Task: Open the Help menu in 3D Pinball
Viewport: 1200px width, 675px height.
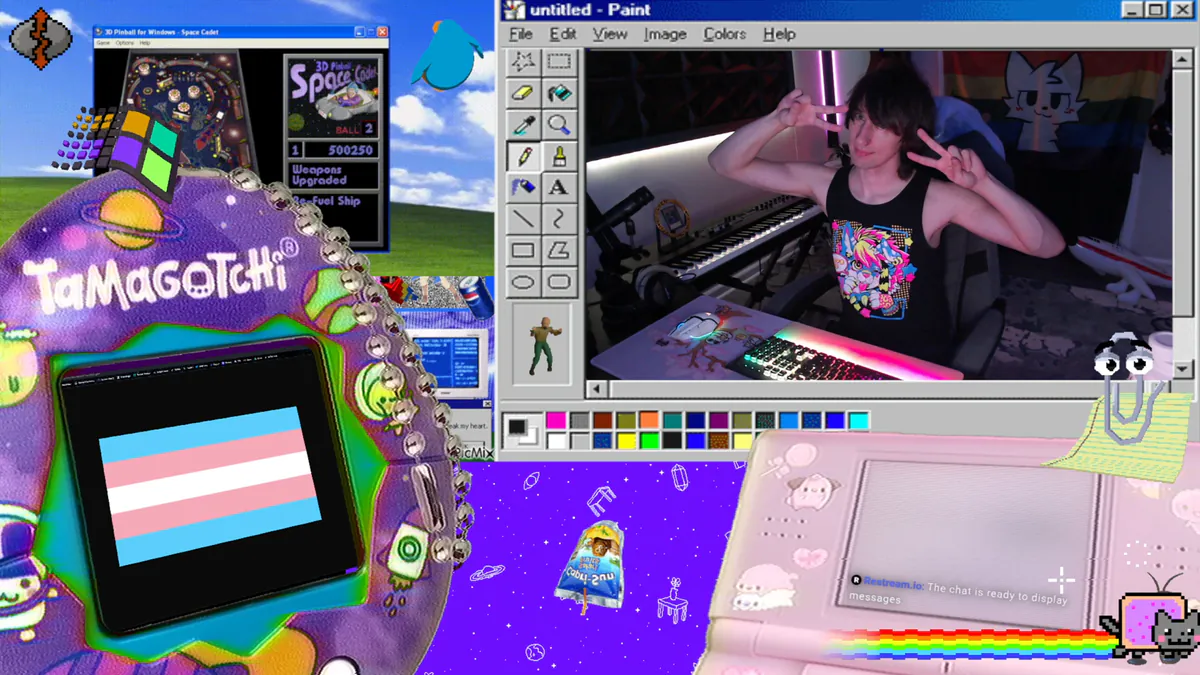Action: point(145,43)
